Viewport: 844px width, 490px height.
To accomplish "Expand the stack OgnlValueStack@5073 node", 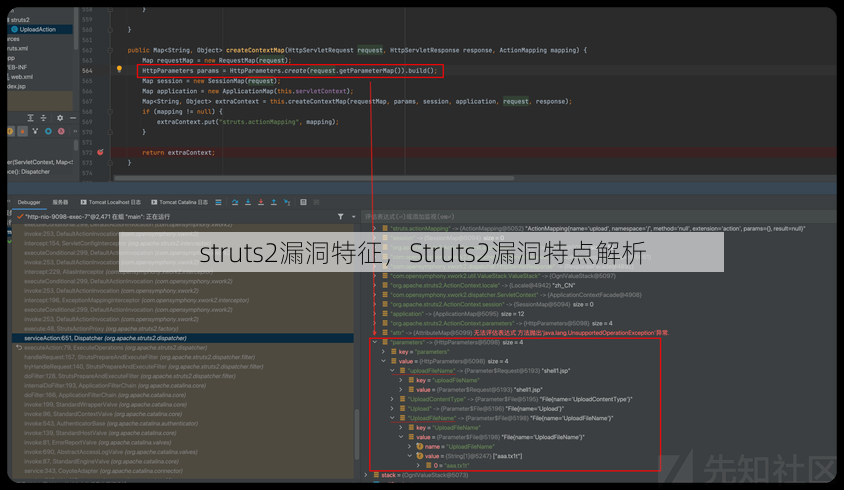I will [366, 475].
